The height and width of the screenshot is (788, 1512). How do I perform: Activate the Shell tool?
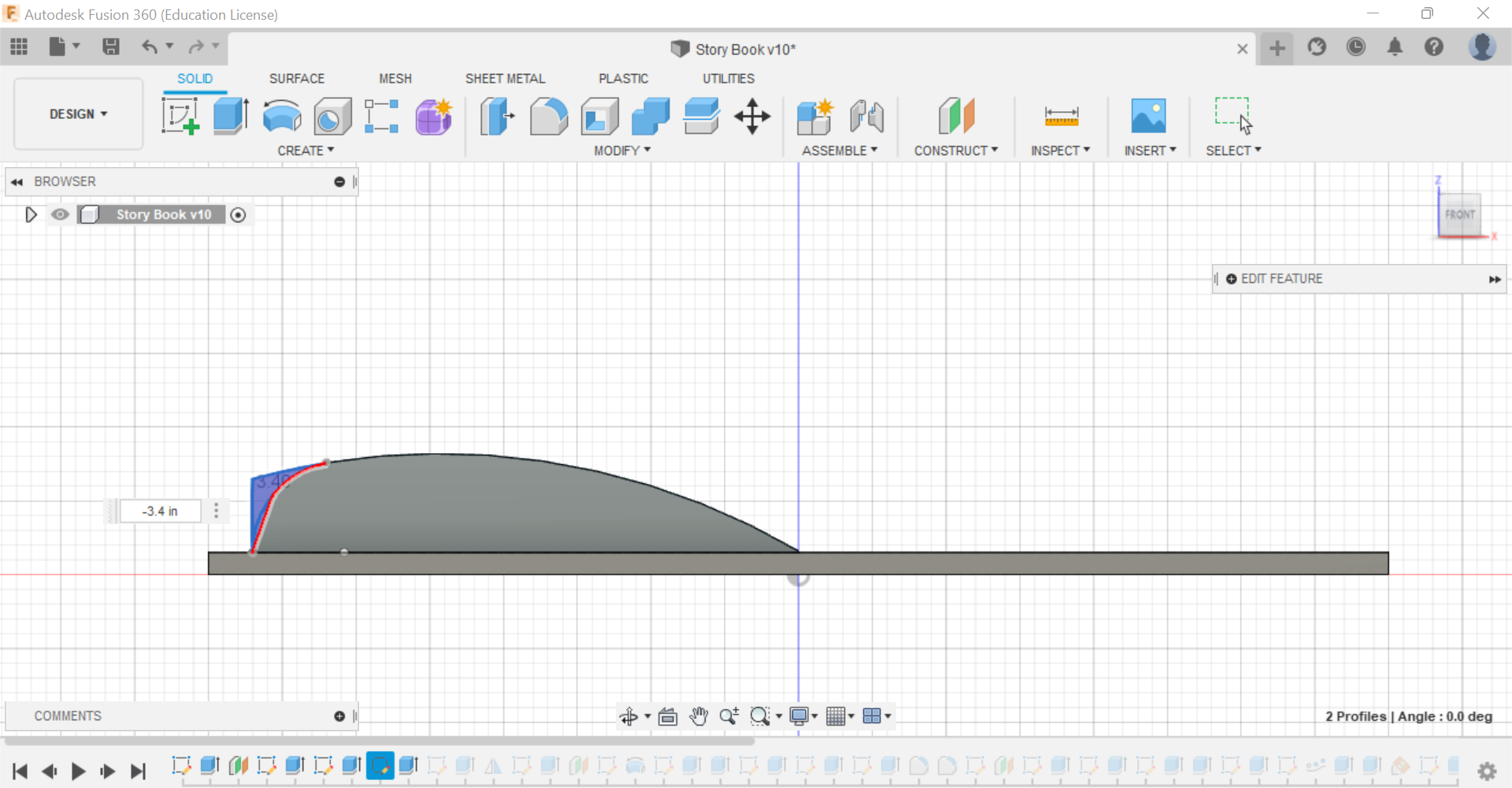600,117
